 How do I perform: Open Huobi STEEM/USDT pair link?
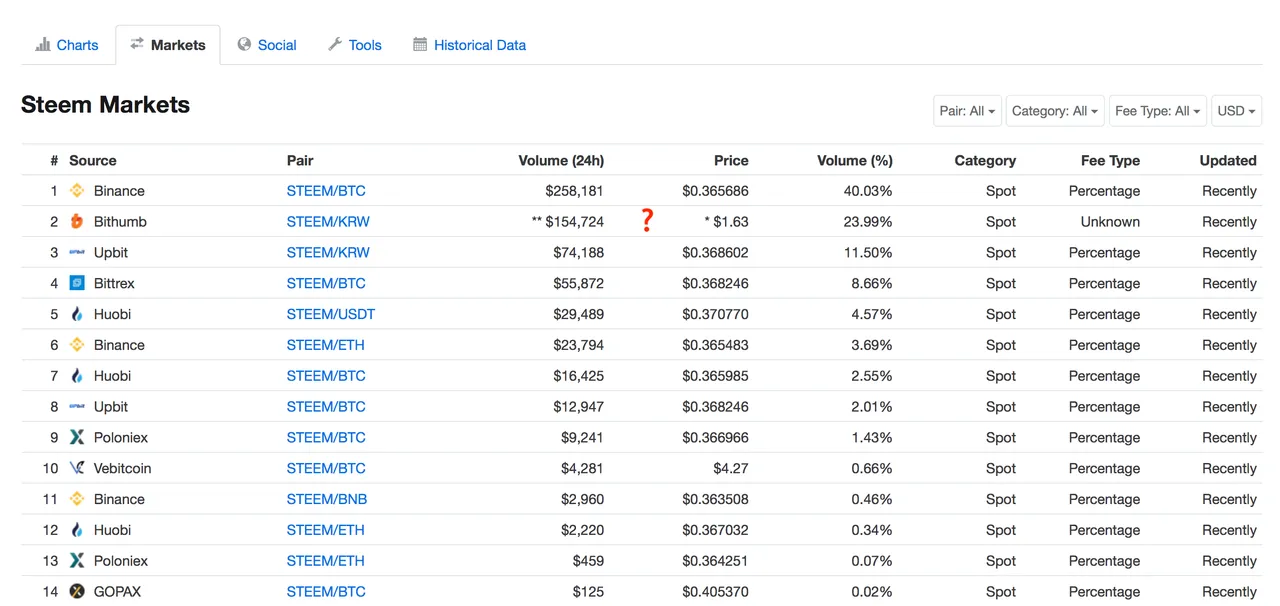pyautogui.click(x=331, y=315)
